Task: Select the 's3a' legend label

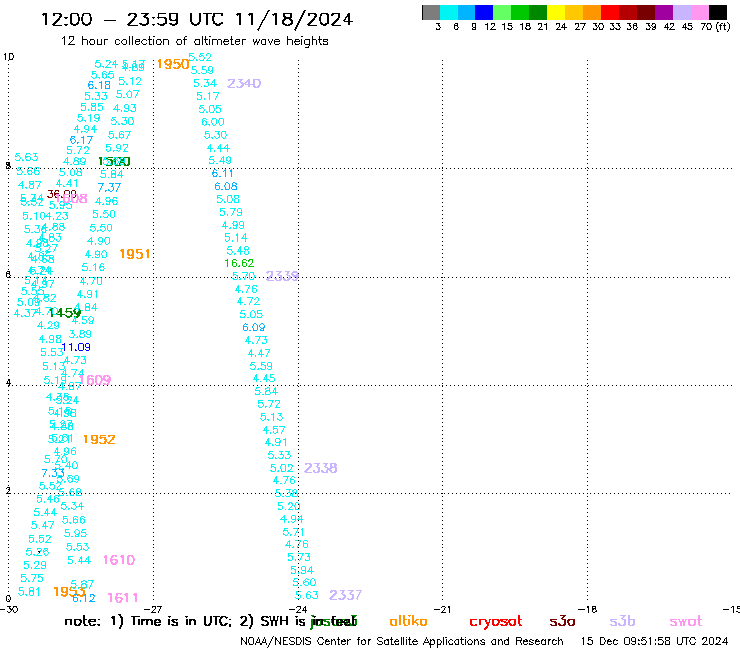Action: [562, 622]
